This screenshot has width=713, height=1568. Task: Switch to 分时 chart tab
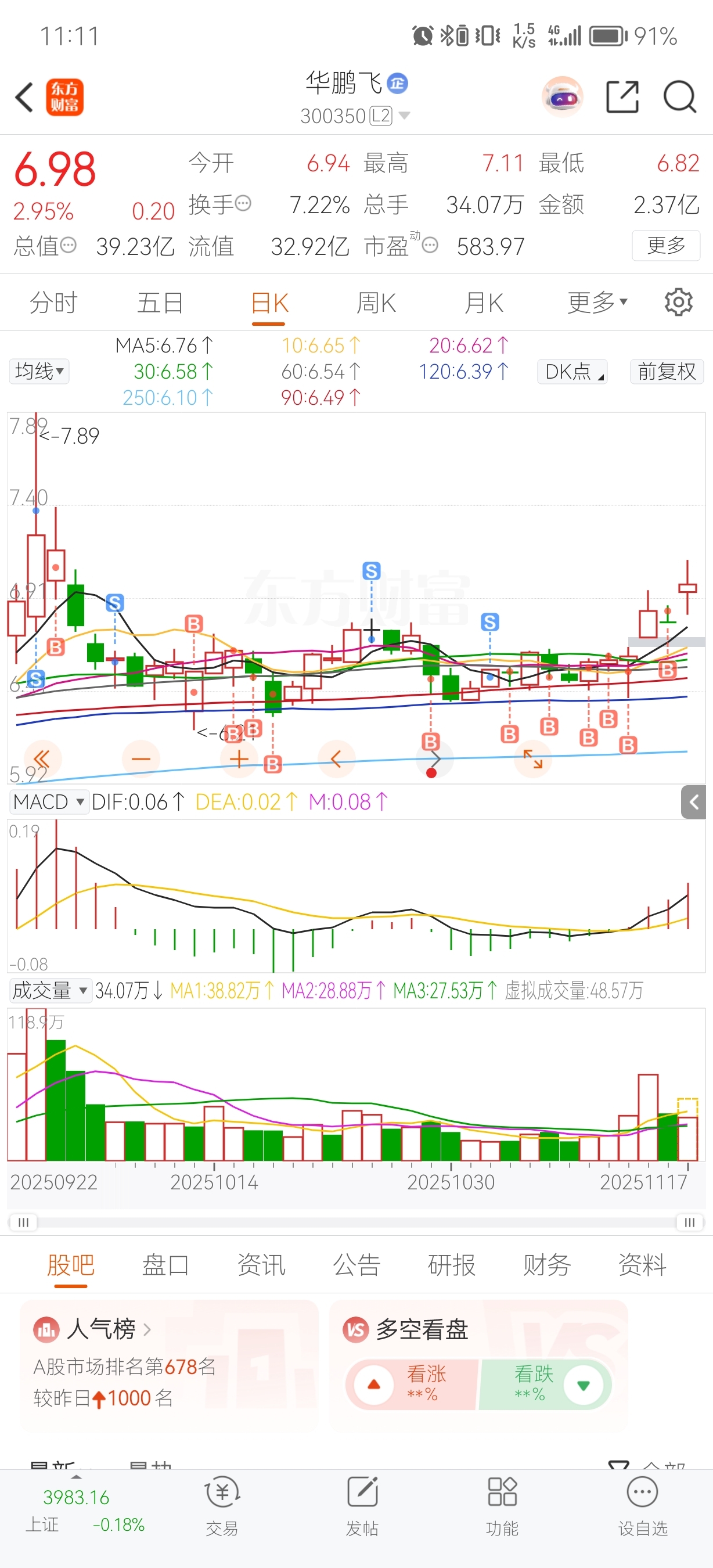coord(53,303)
